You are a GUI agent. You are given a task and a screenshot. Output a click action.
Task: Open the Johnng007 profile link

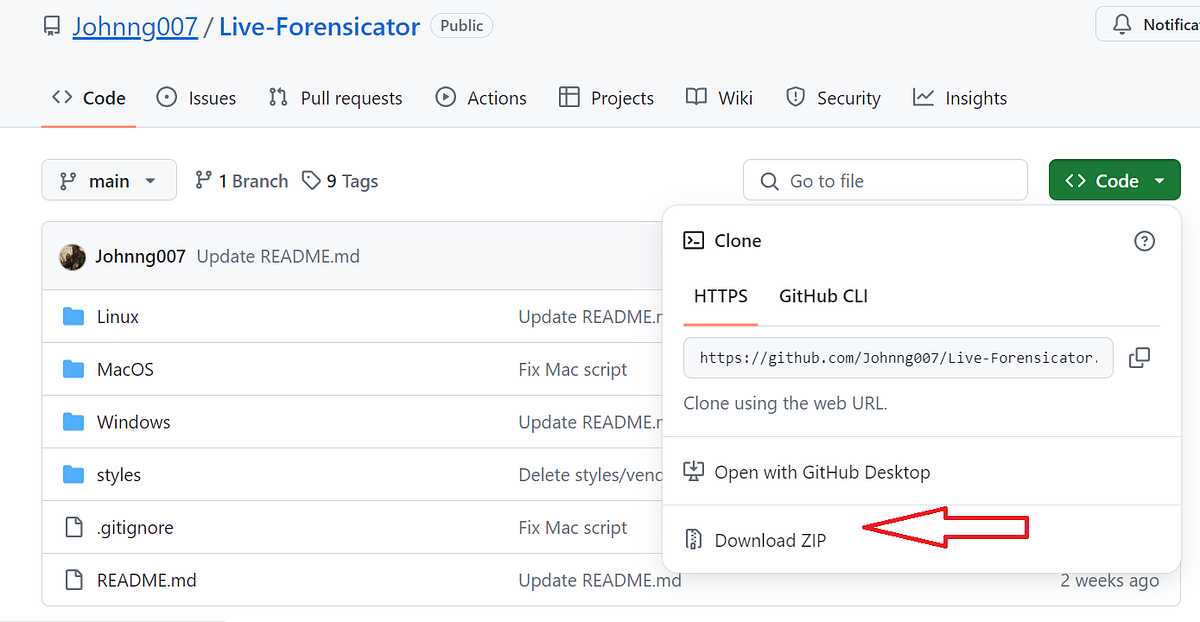(x=135, y=26)
